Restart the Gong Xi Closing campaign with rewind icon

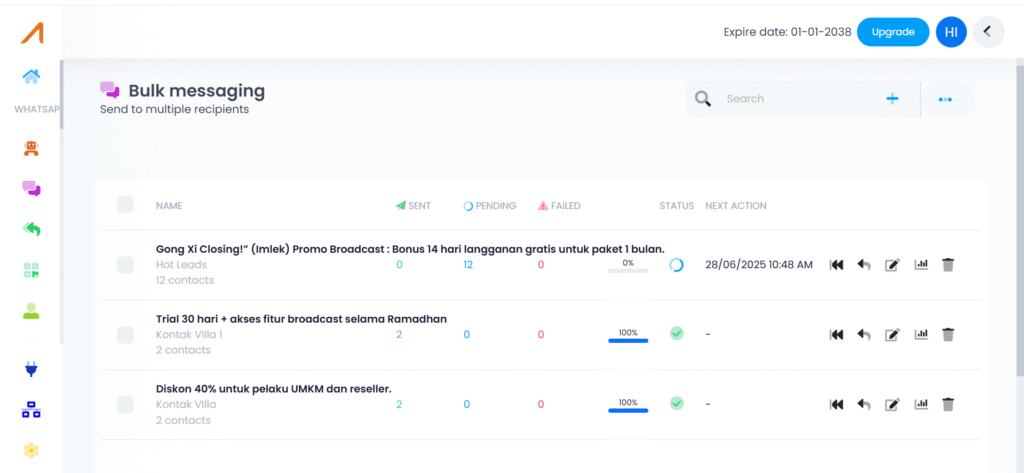[x=837, y=265]
